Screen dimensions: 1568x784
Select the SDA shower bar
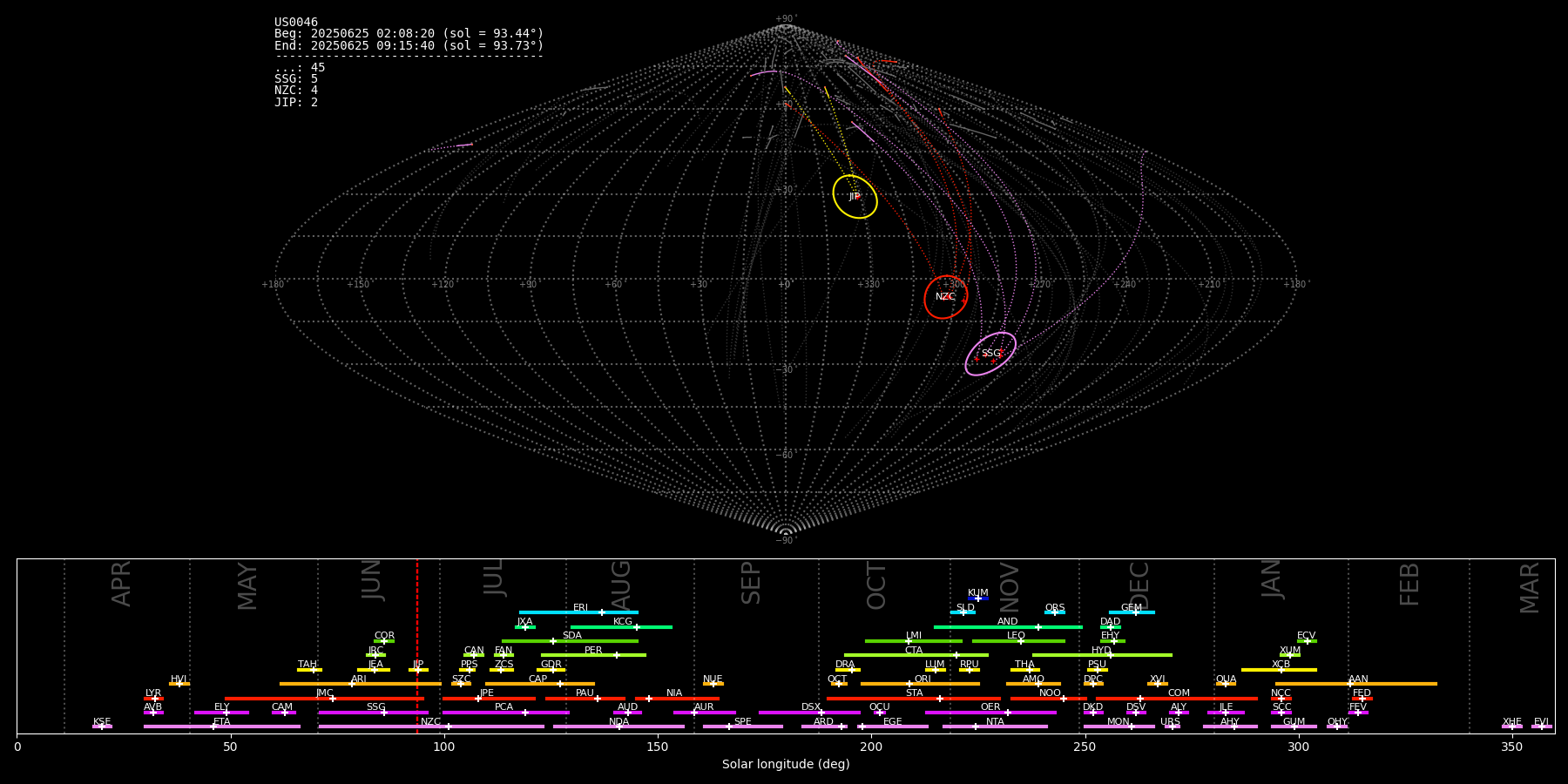570,641
